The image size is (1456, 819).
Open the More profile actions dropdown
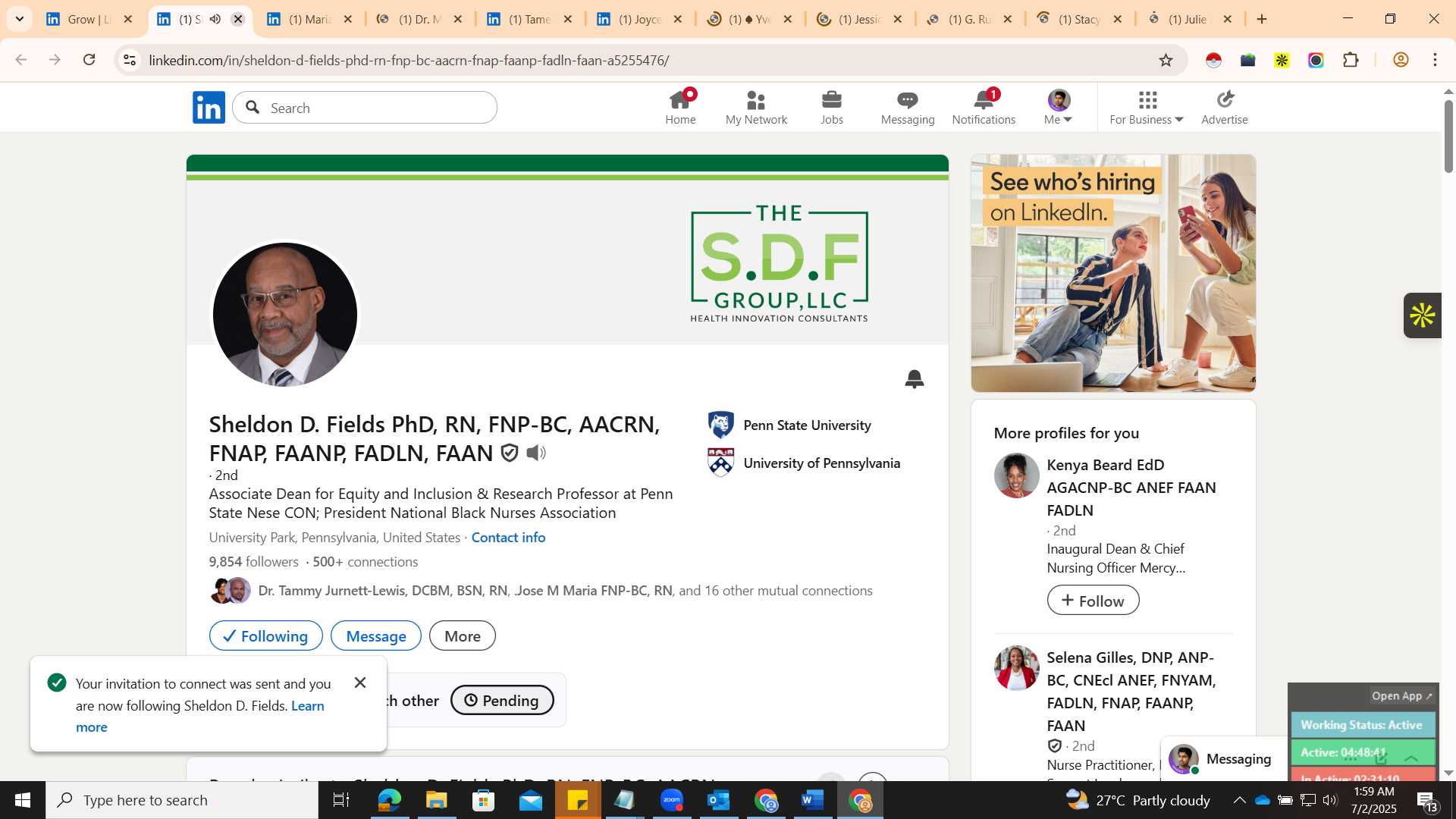[x=463, y=636]
